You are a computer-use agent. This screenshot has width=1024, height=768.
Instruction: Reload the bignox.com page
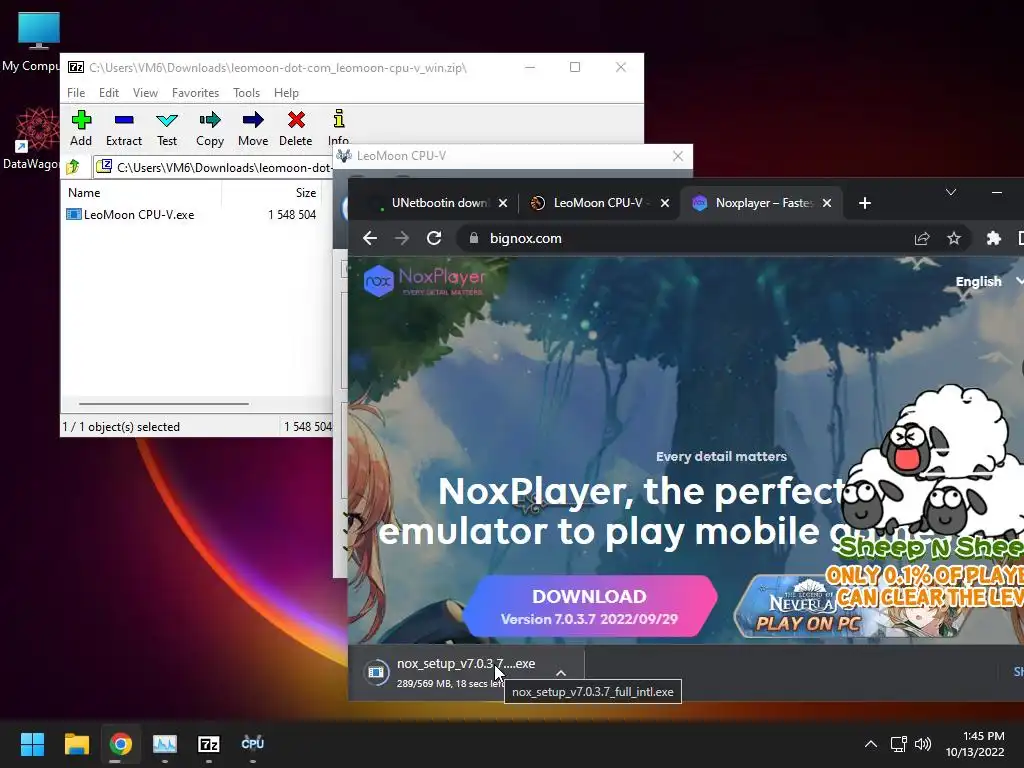click(434, 238)
